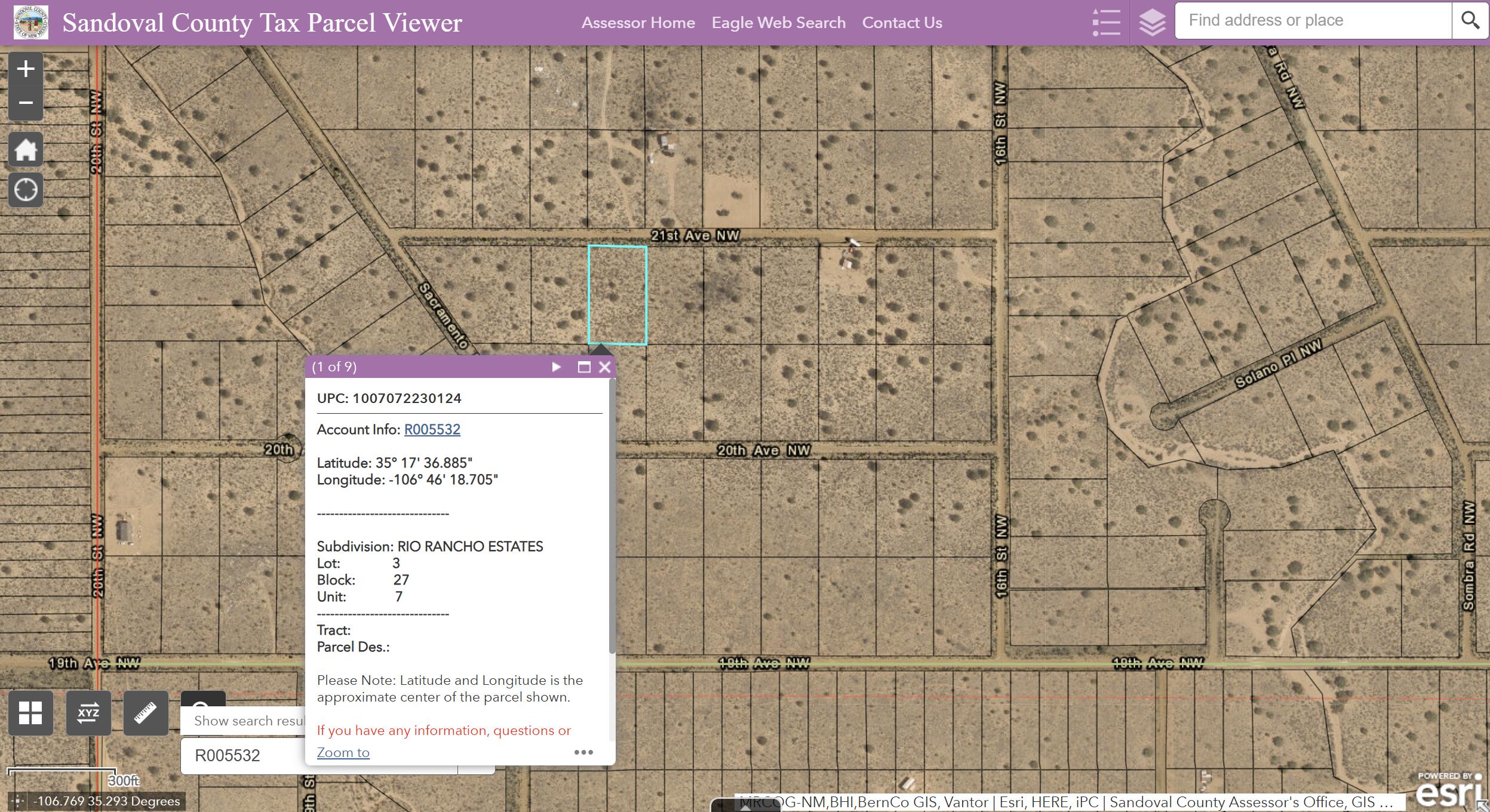
Task: Return to default map extent (home icon)
Action: (26, 149)
